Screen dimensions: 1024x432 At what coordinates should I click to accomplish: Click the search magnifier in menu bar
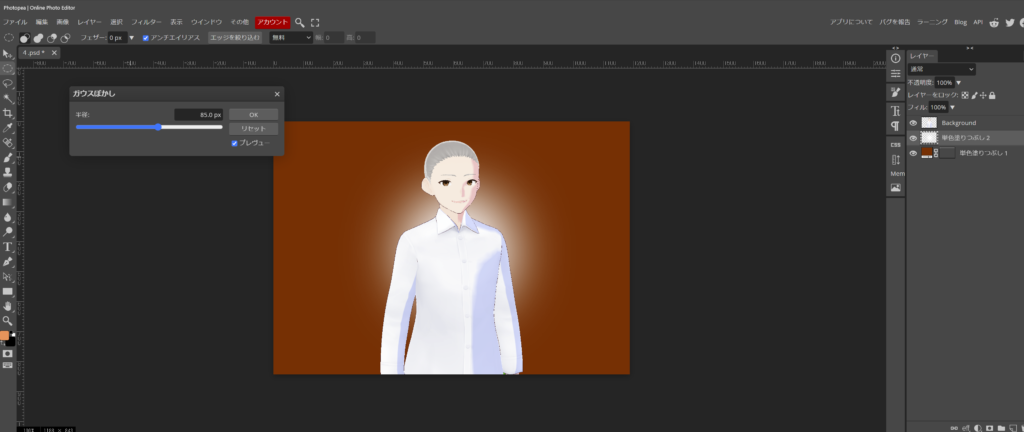299,21
